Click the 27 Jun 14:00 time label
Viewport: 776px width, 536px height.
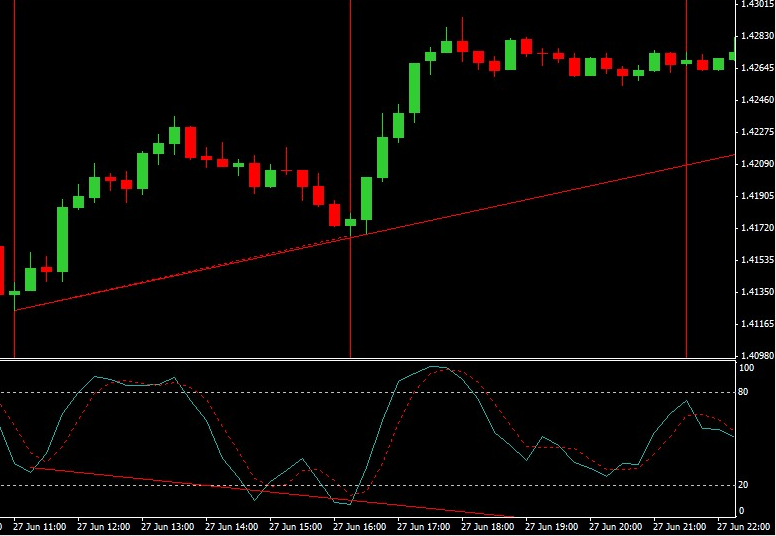232,527
